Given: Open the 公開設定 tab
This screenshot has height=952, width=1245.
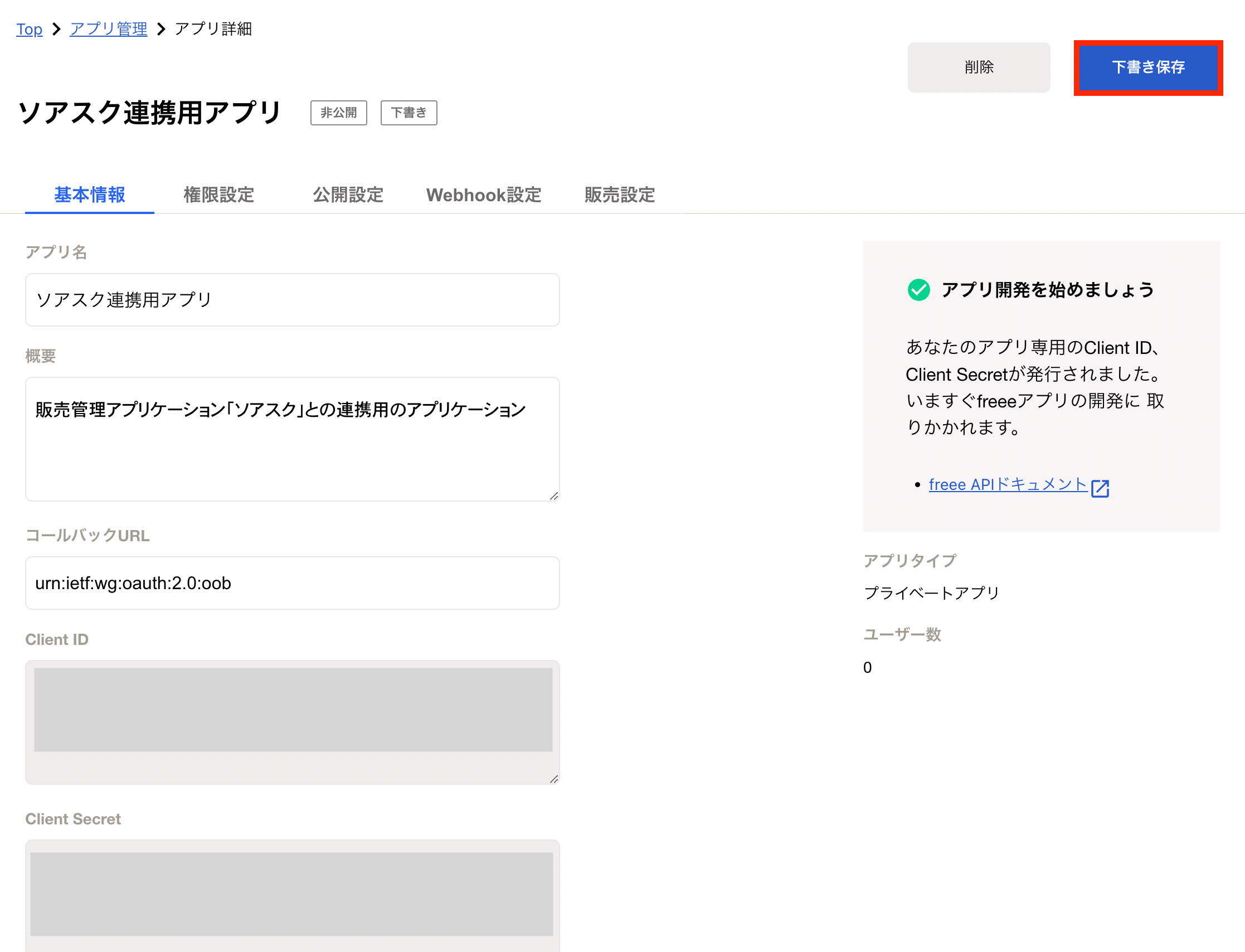Looking at the screenshot, I should (x=348, y=195).
